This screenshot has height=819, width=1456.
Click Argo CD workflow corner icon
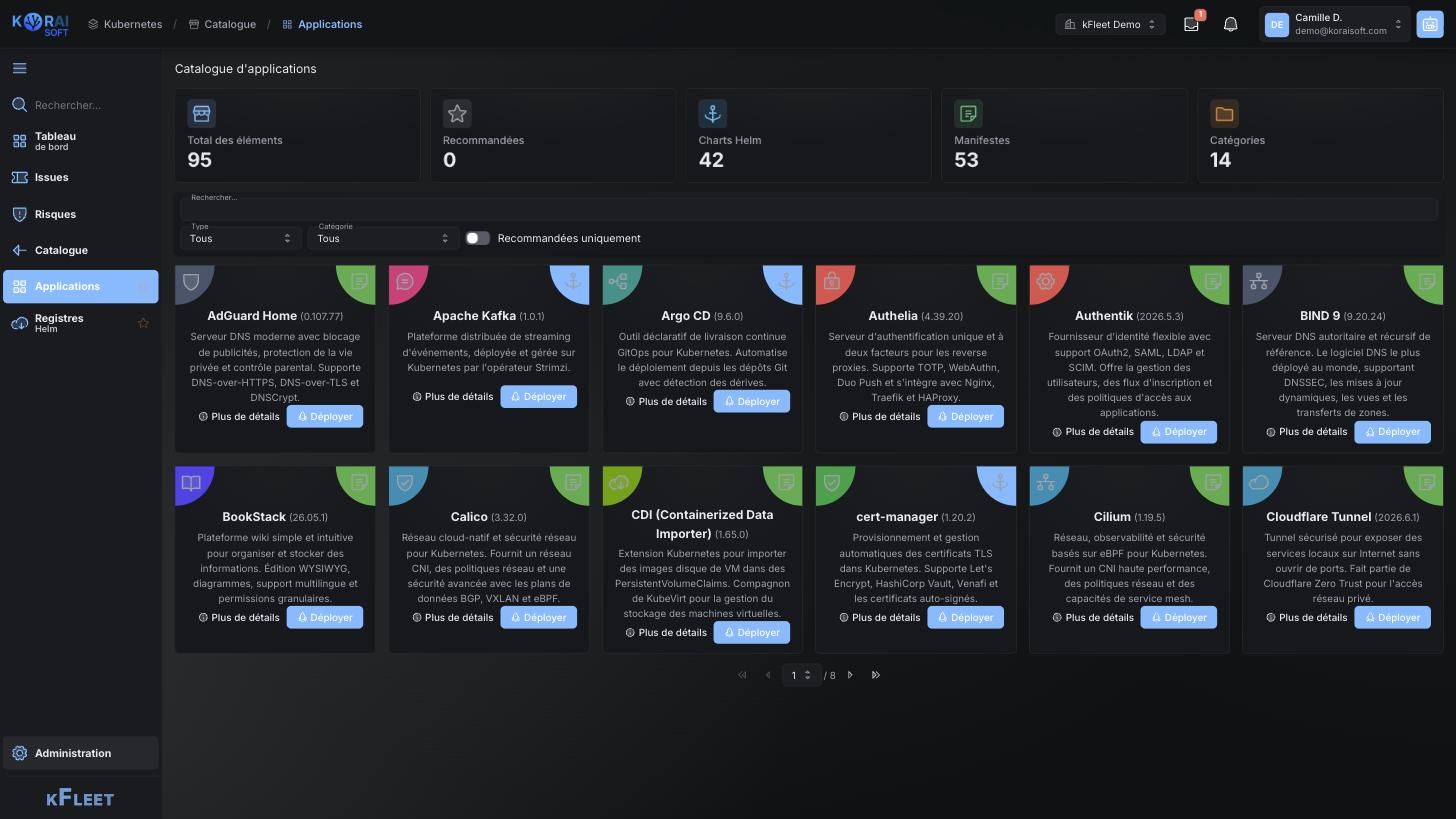(618, 281)
